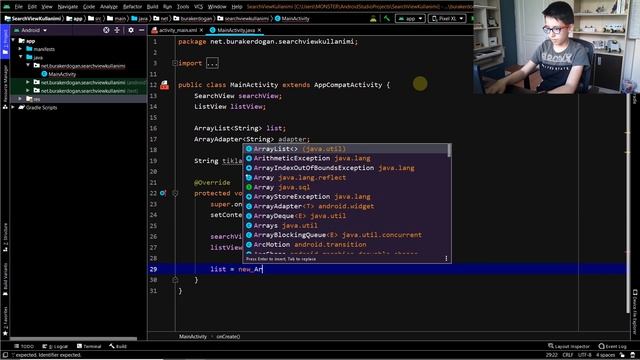Click the CRLF line separator indicator
The width and height of the screenshot is (640, 360).
pyautogui.click(x=568, y=355)
